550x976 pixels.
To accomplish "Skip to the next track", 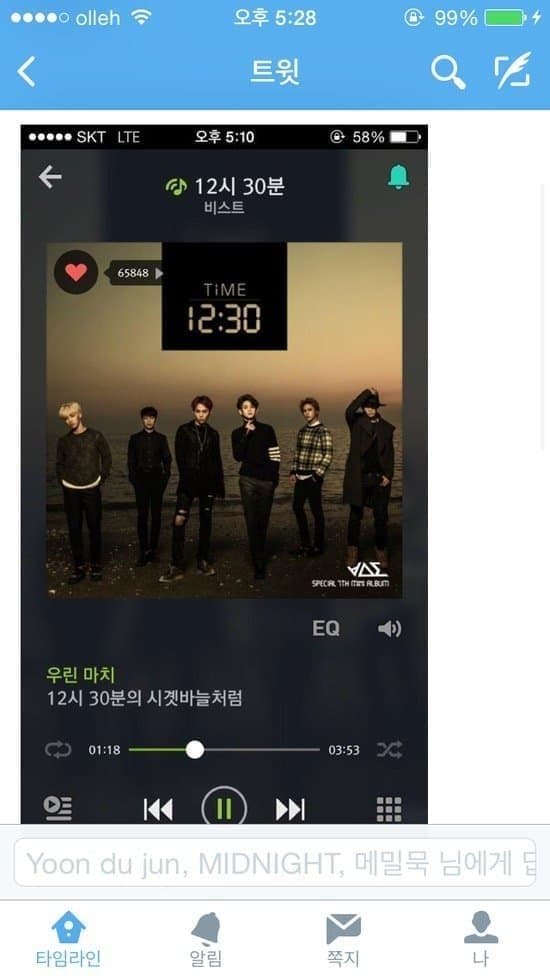I will [x=290, y=809].
